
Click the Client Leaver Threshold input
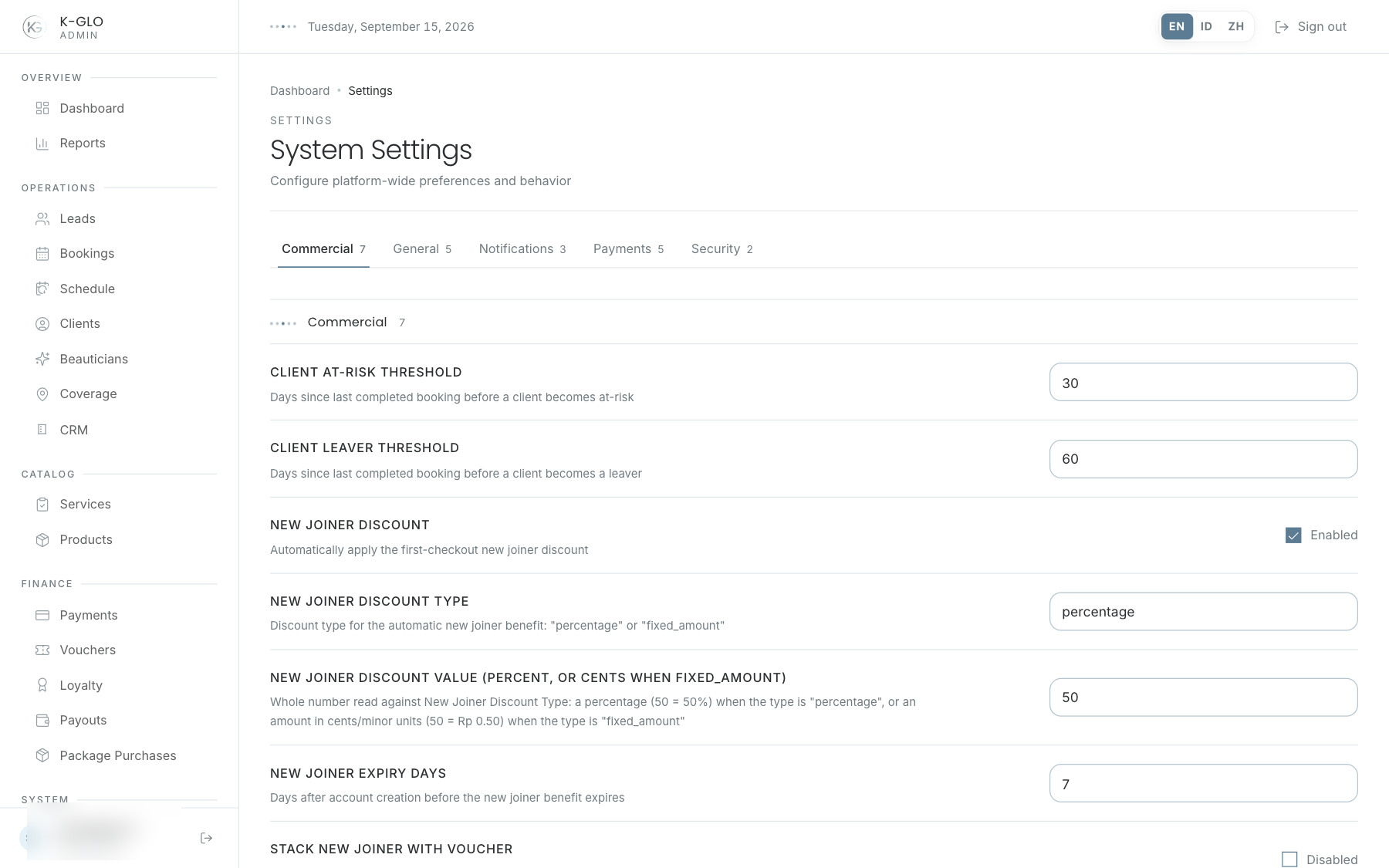(1203, 459)
